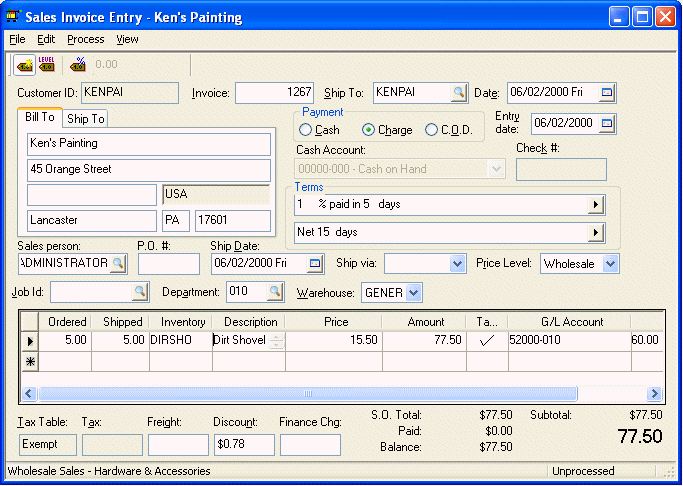683x486 pixels.
Task: Click the Customer ID KENPAI field
Action: (x=130, y=93)
